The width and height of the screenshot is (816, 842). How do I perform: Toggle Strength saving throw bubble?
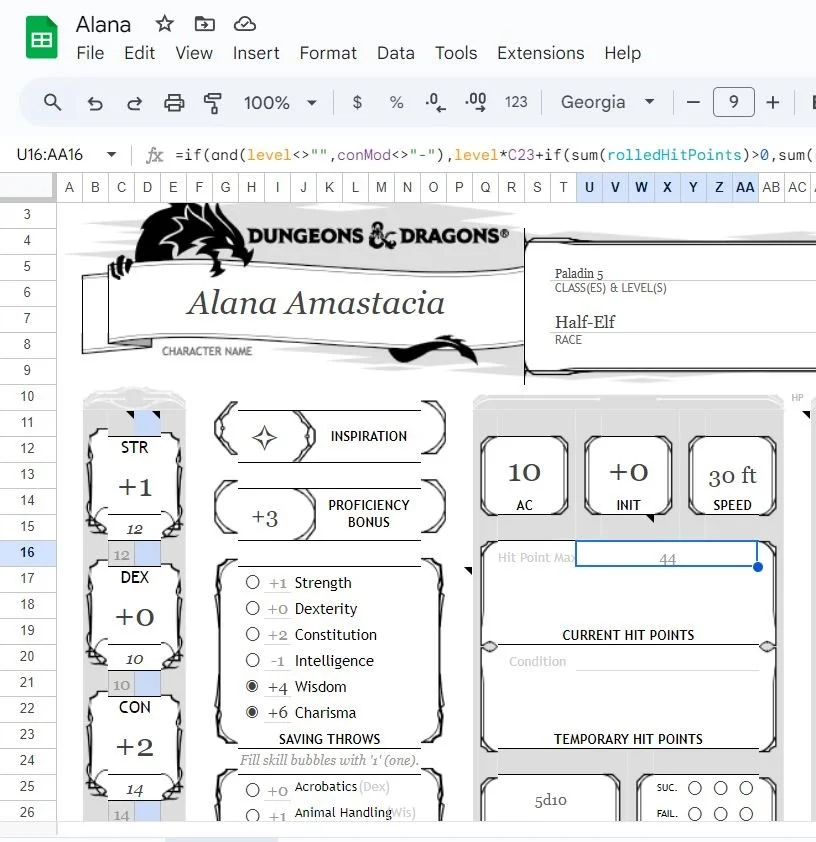click(x=252, y=582)
